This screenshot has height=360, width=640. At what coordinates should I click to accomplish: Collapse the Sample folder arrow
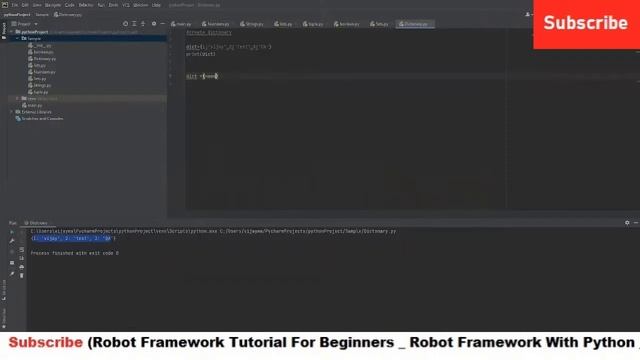pos(18,38)
